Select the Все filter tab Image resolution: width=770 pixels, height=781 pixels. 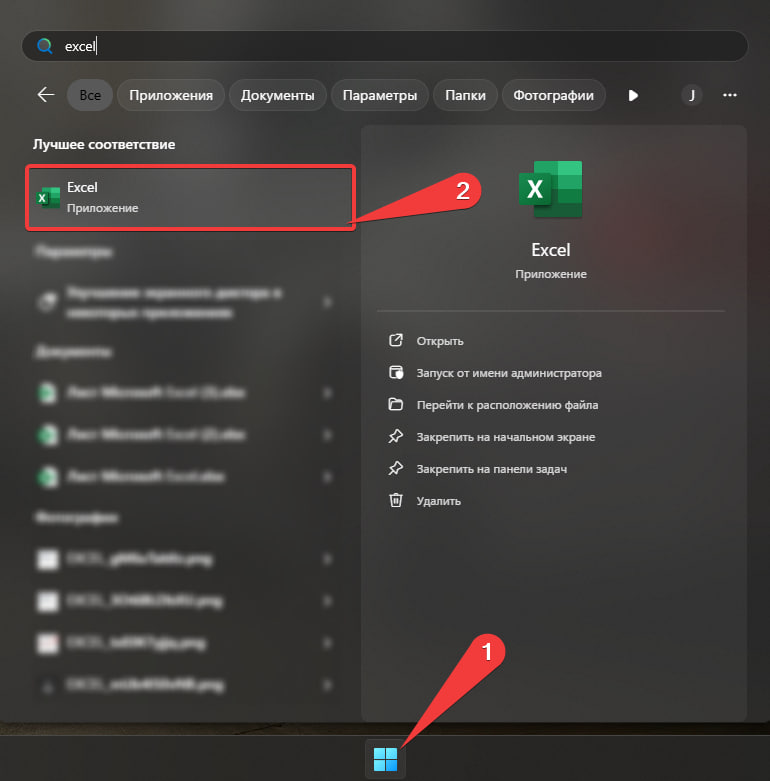(90, 95)
